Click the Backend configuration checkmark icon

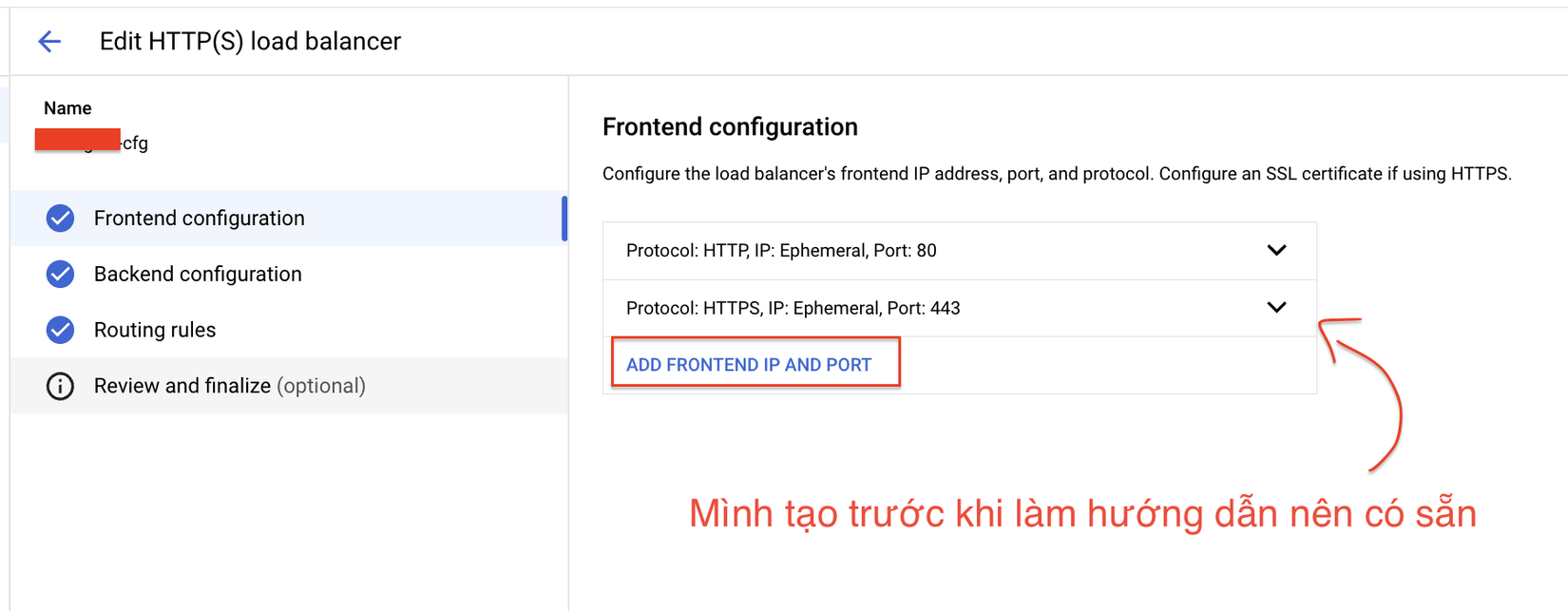click(60, 275)
